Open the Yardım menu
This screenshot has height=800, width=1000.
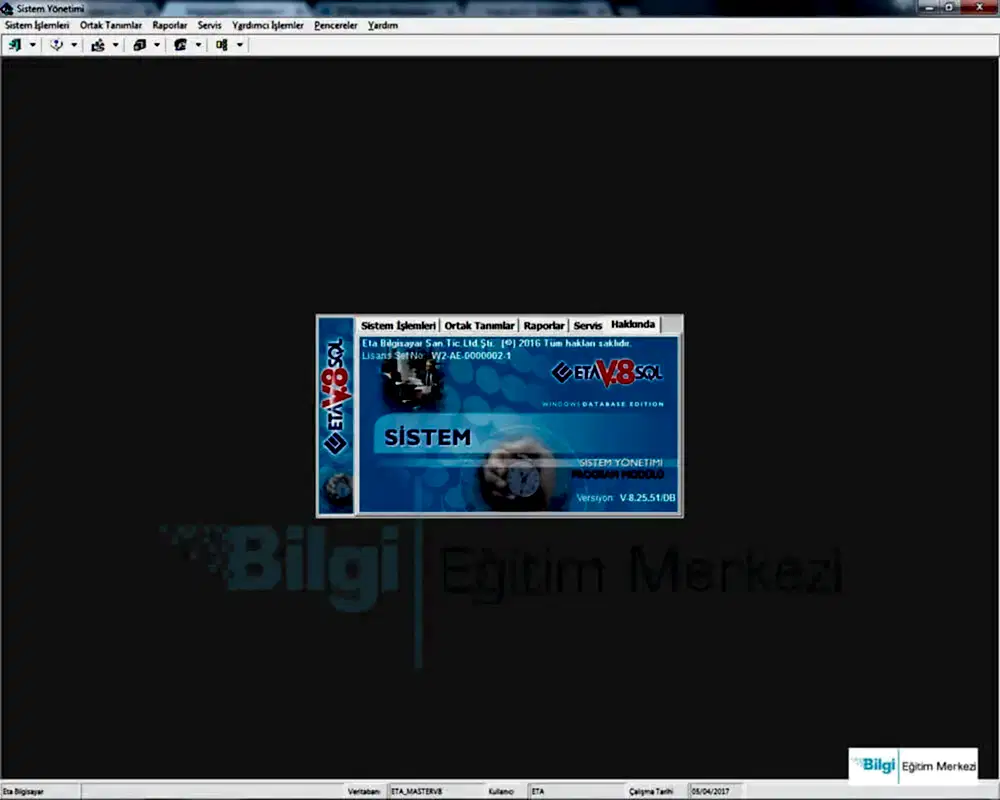point(383,25)
